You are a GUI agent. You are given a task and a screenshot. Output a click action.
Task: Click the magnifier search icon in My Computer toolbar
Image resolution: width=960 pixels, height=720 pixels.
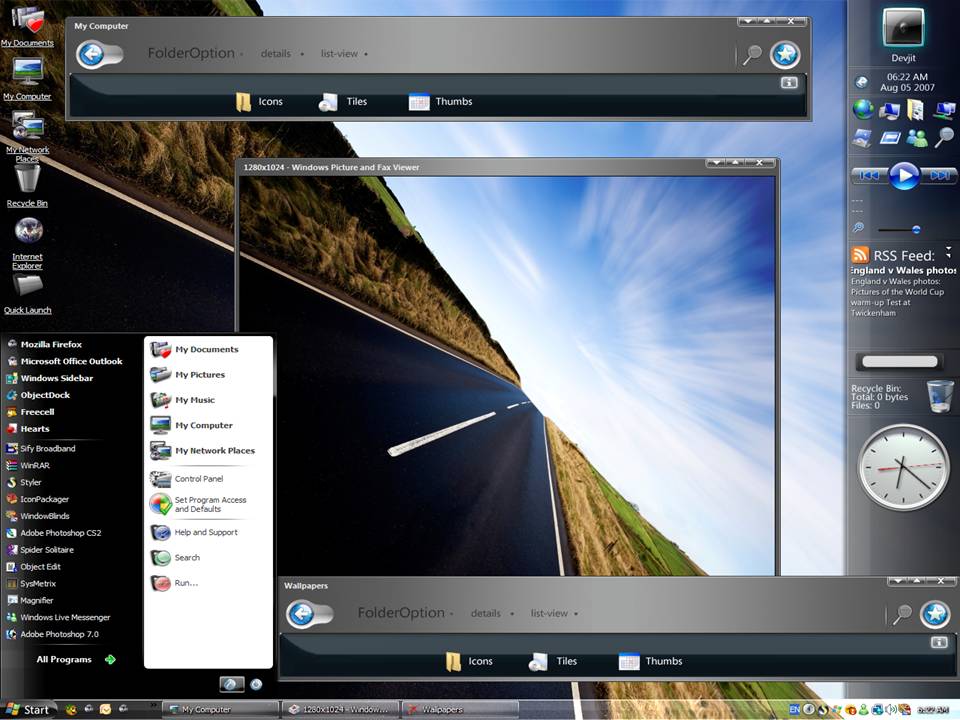(752, 54)
